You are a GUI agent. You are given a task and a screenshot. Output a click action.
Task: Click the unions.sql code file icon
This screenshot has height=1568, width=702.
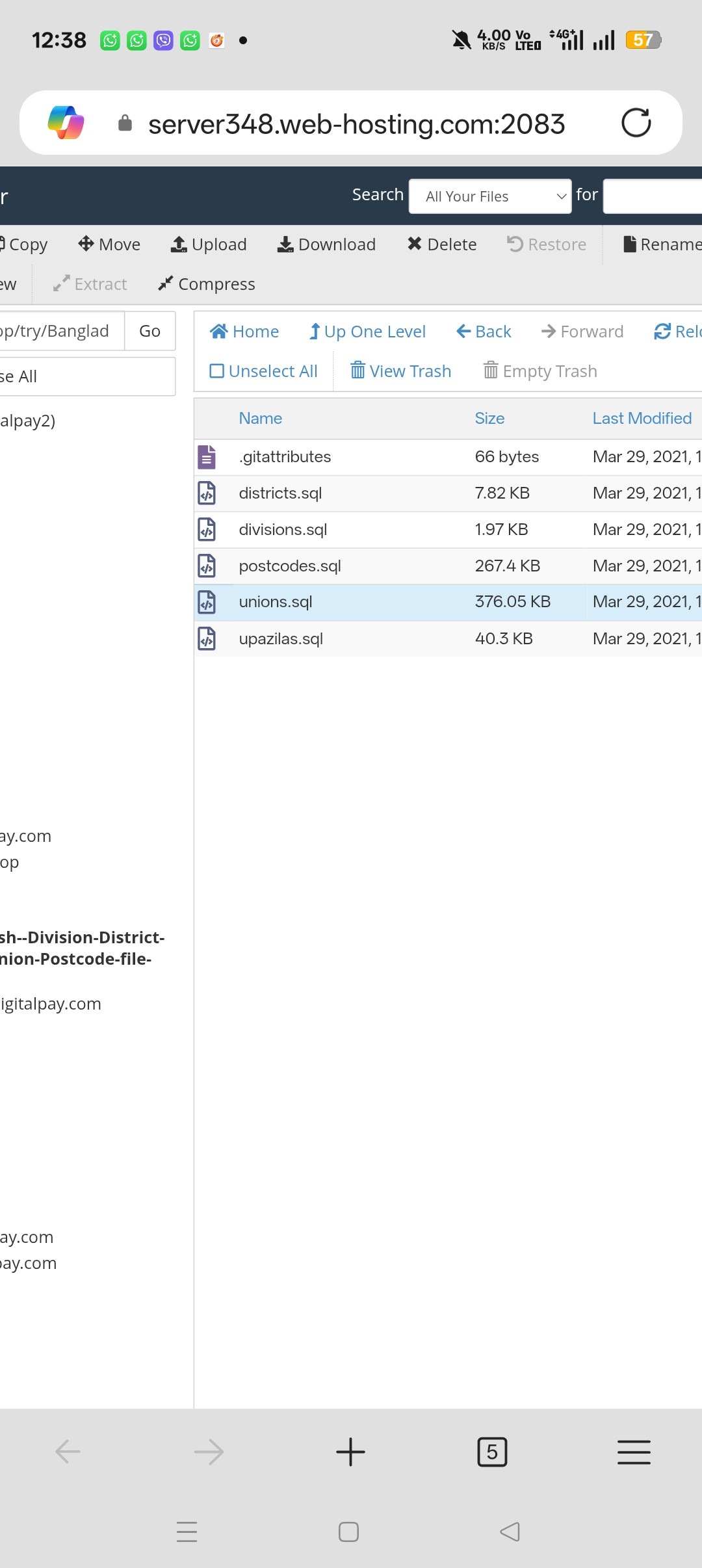[207, 603]
